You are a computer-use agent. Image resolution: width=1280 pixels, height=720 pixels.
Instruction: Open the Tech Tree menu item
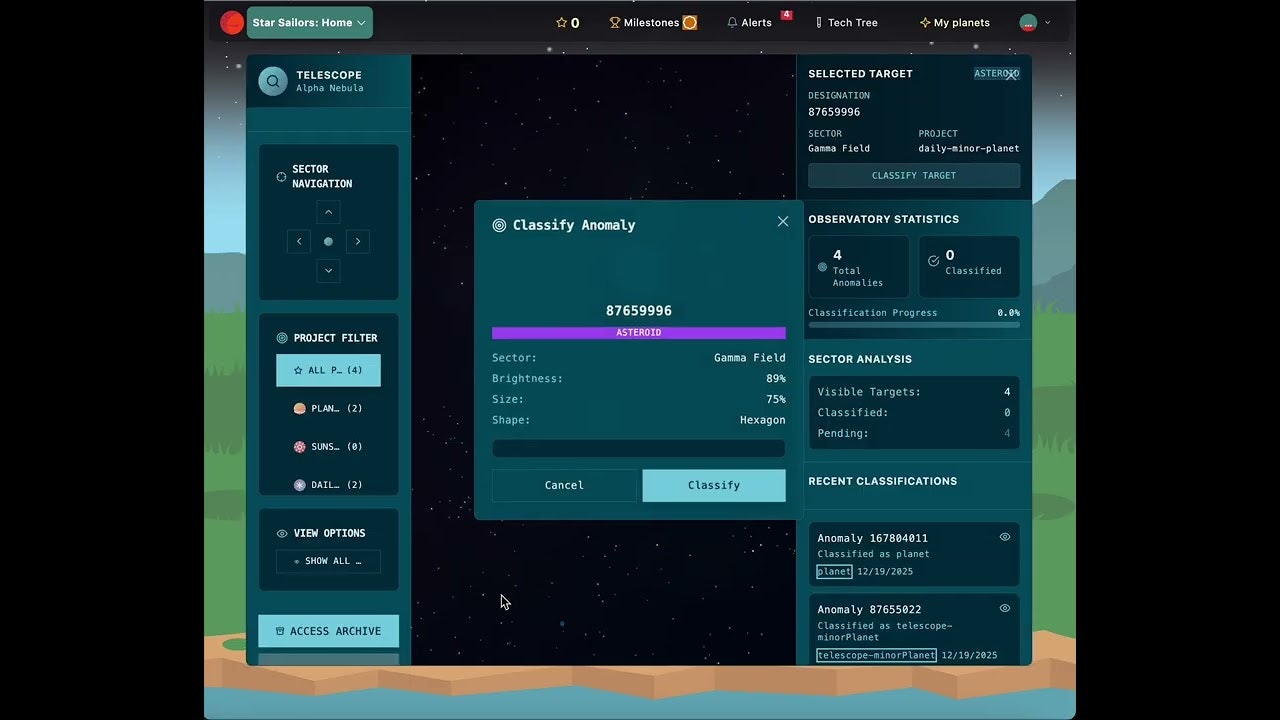point(846,23)
